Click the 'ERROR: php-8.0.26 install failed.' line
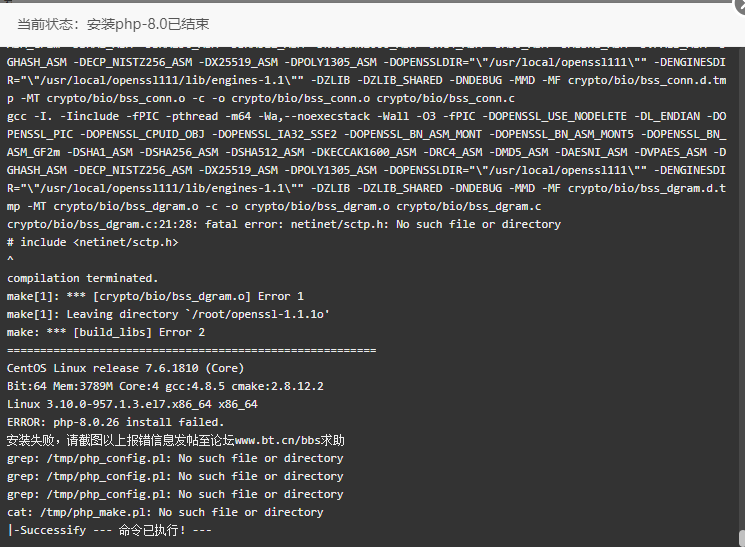The image size is (745, 547). point(115,422)
